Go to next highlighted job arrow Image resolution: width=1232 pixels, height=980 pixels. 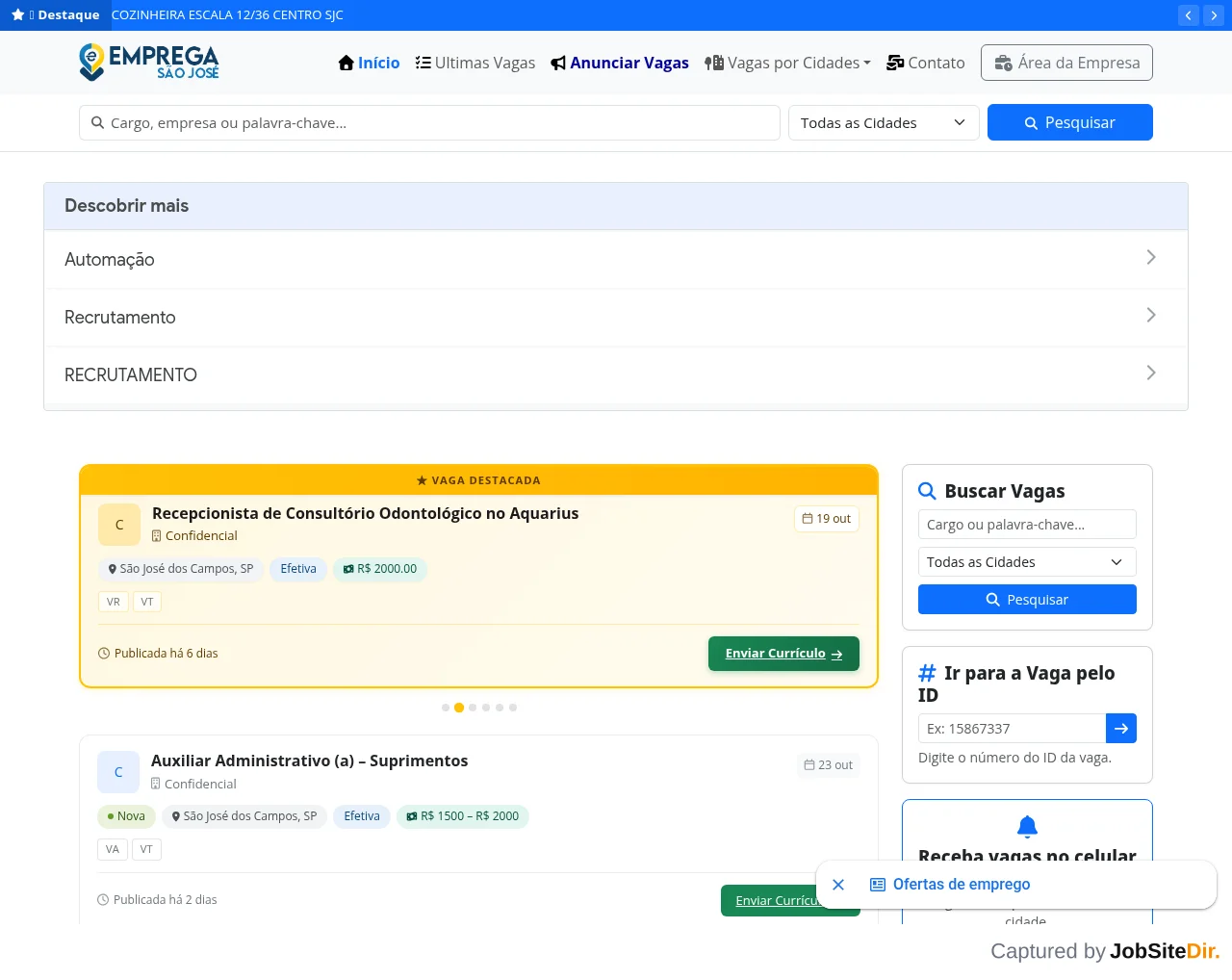click(1214, 15)
